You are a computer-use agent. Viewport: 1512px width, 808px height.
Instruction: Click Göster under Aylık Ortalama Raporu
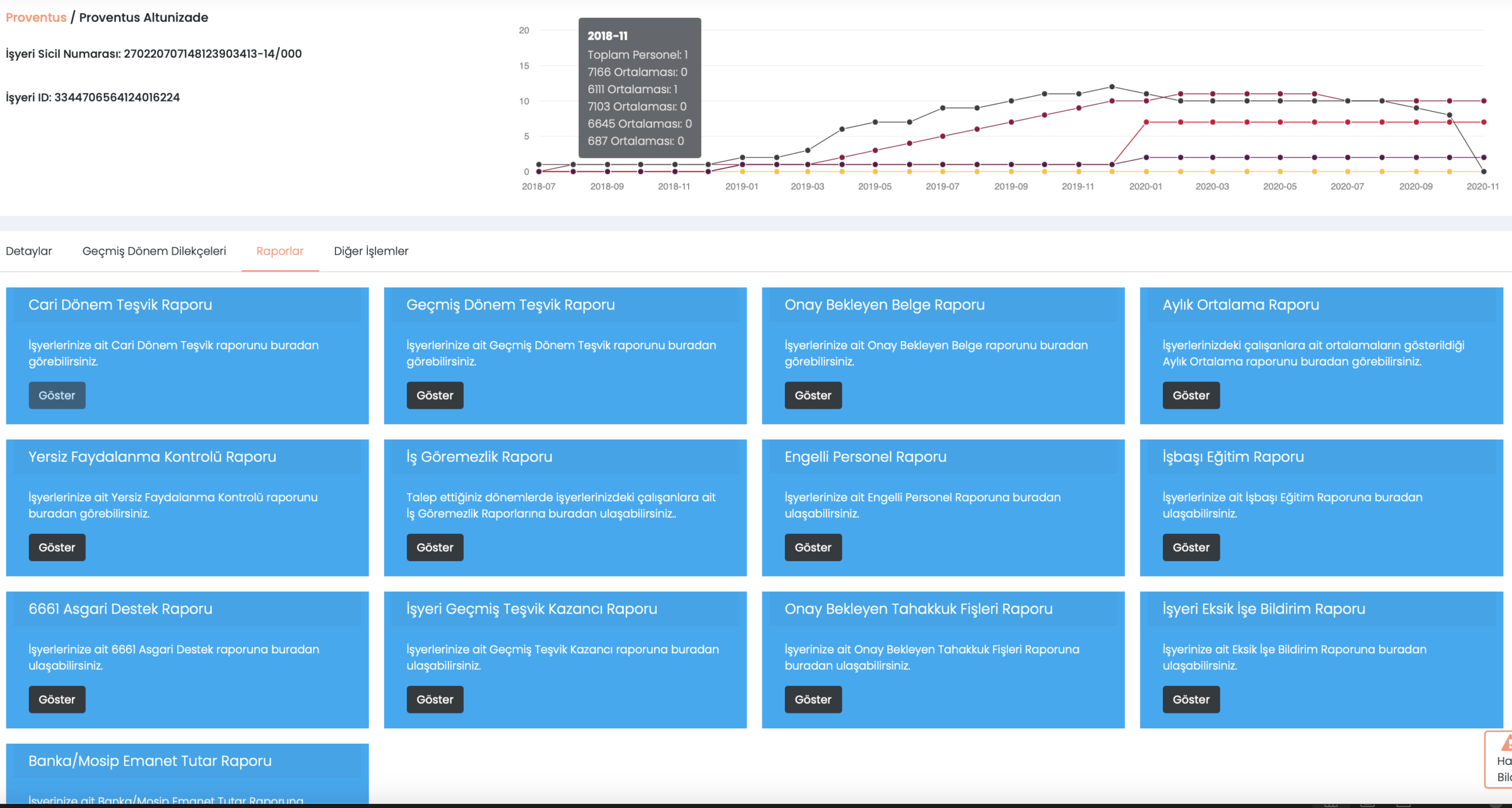1191,396
